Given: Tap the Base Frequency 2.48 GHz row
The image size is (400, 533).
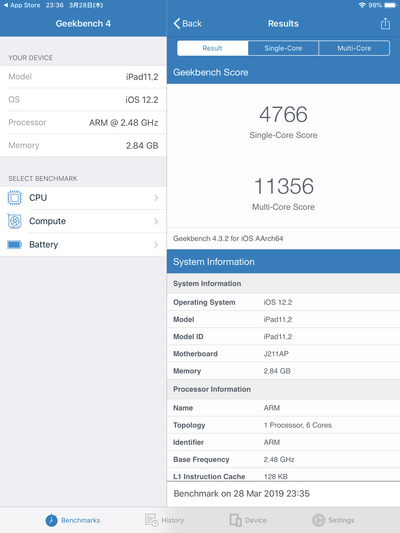Looking at the screenshot, I should point(283,460).
